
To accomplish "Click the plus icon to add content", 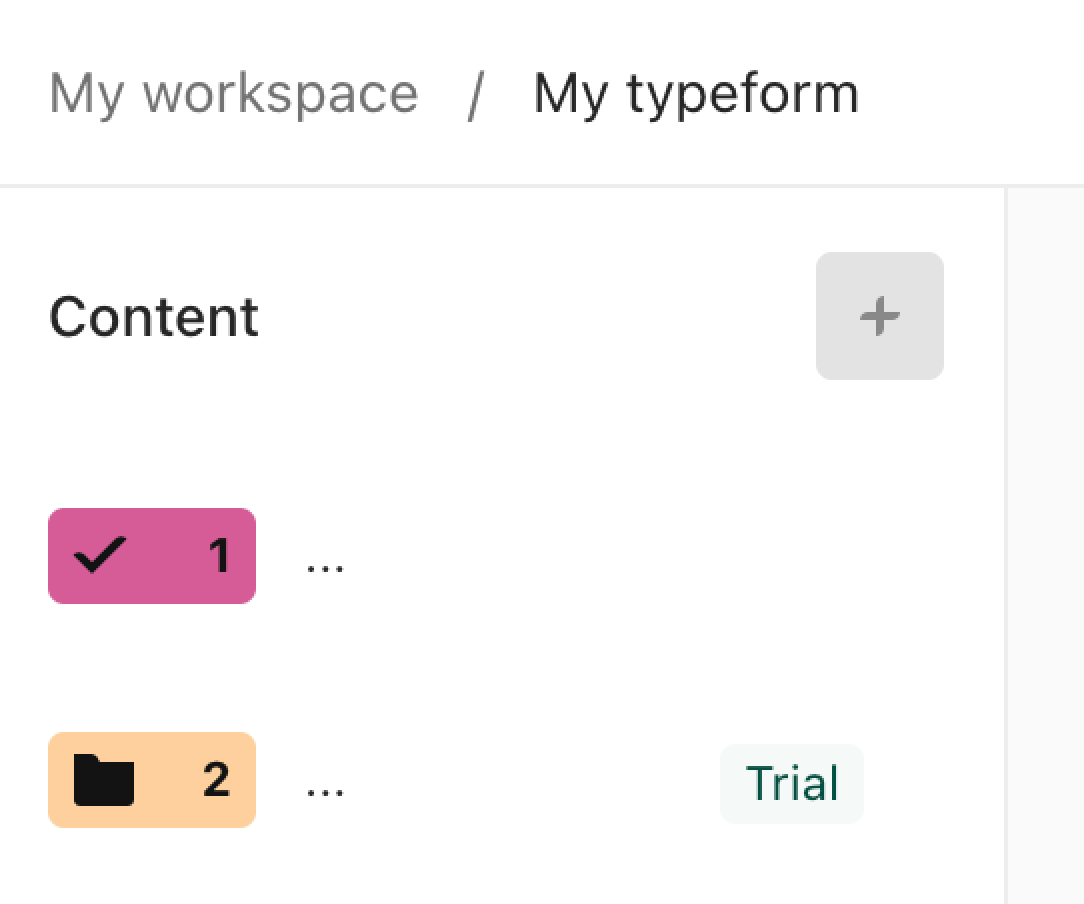I will (x=879, y=316).
